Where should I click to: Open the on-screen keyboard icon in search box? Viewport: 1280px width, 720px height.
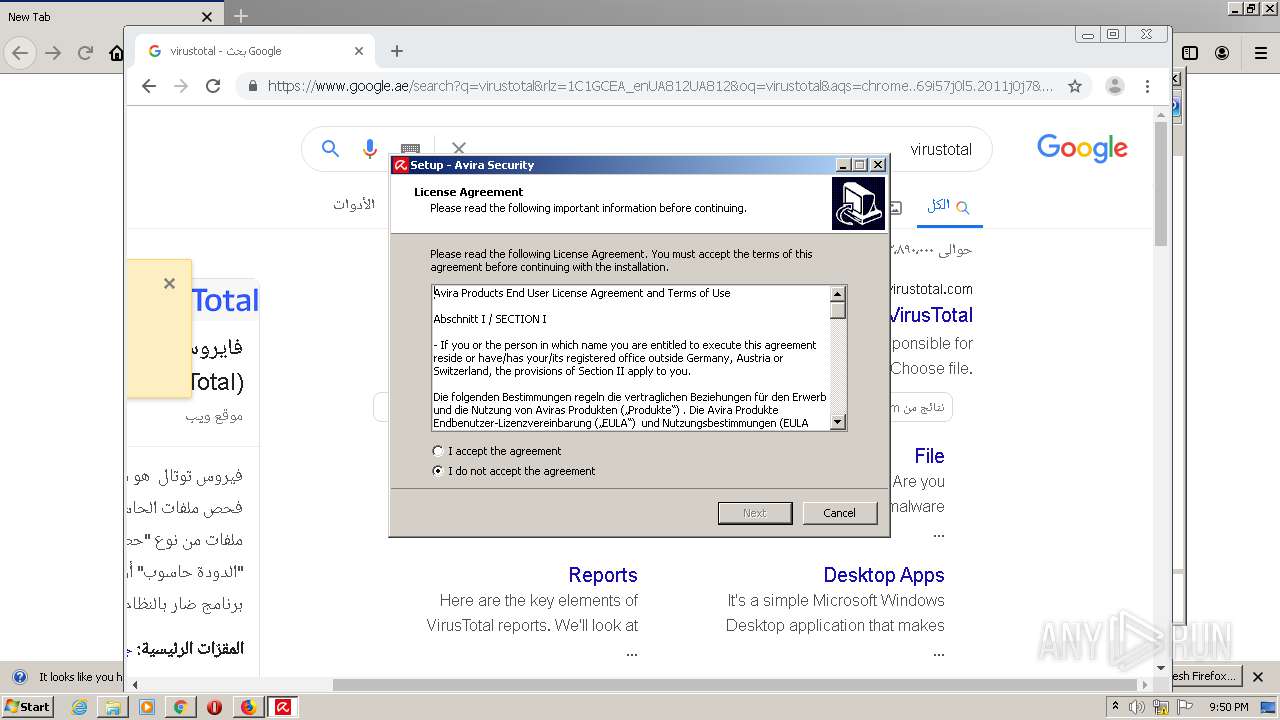pos(410,149)
